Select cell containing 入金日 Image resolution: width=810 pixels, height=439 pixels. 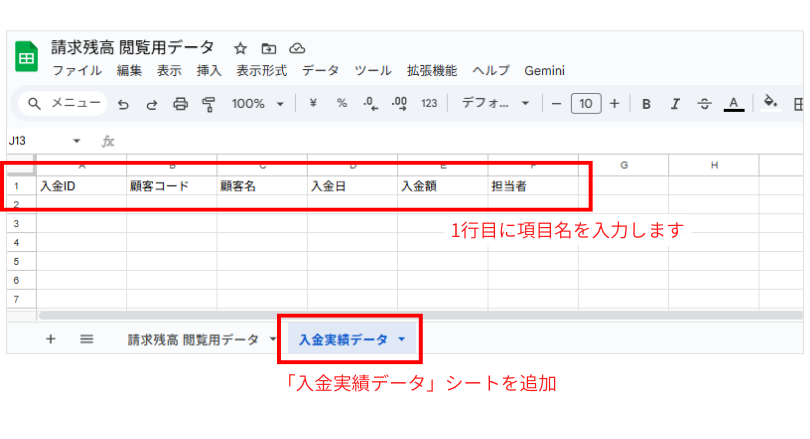353,186
